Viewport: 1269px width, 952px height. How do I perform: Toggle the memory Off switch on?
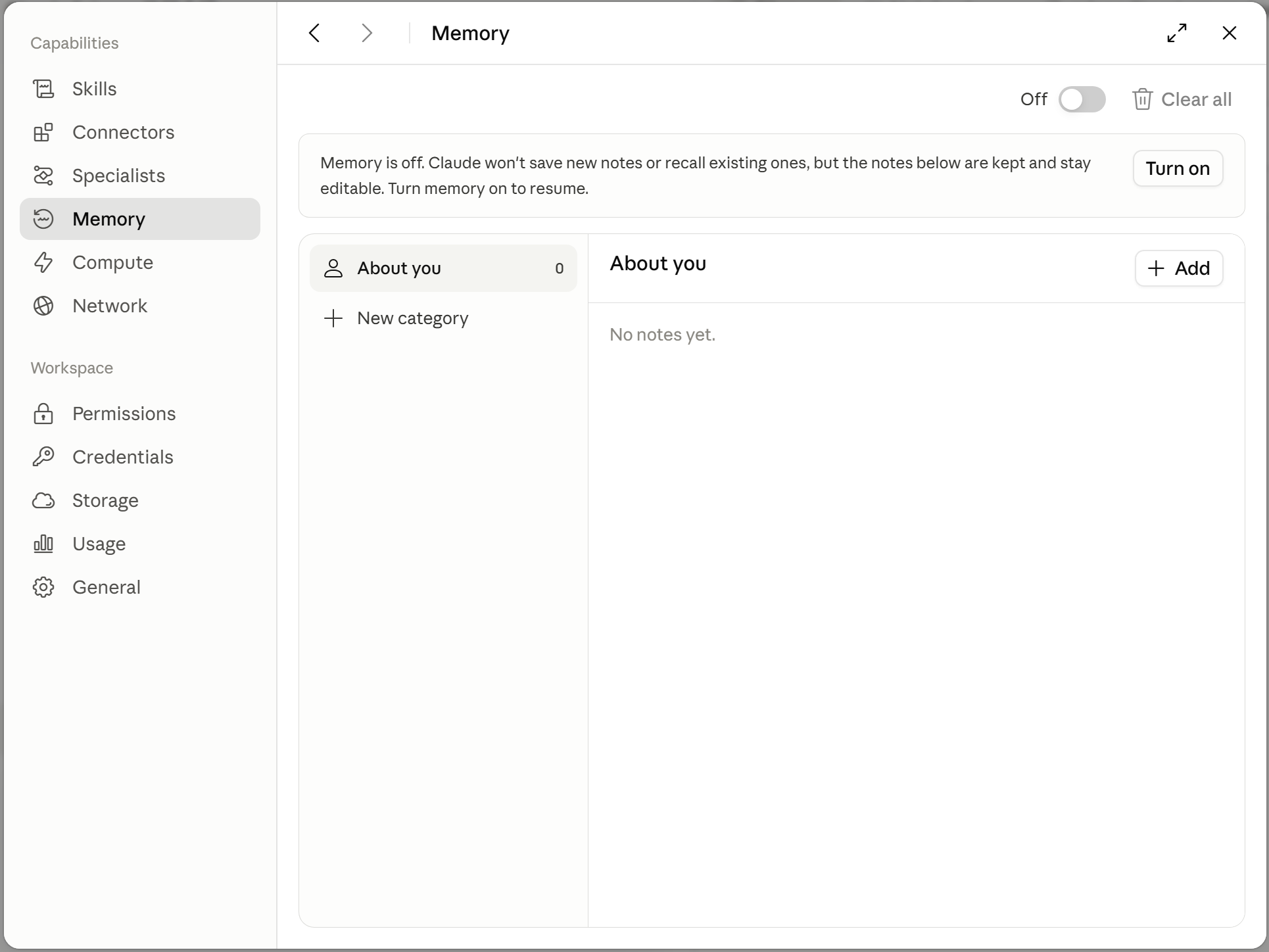click(1082, 99)
